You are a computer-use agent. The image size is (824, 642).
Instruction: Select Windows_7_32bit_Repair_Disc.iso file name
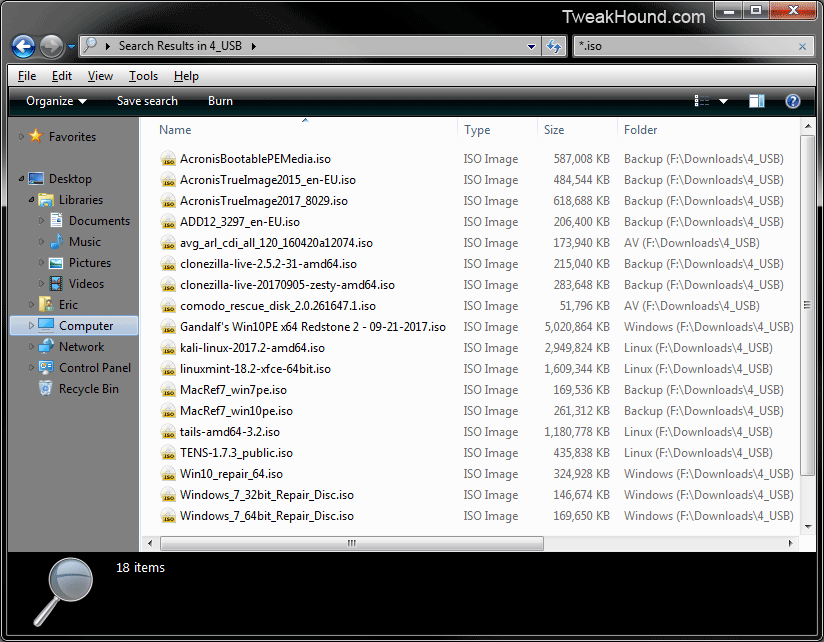(266, 495)
